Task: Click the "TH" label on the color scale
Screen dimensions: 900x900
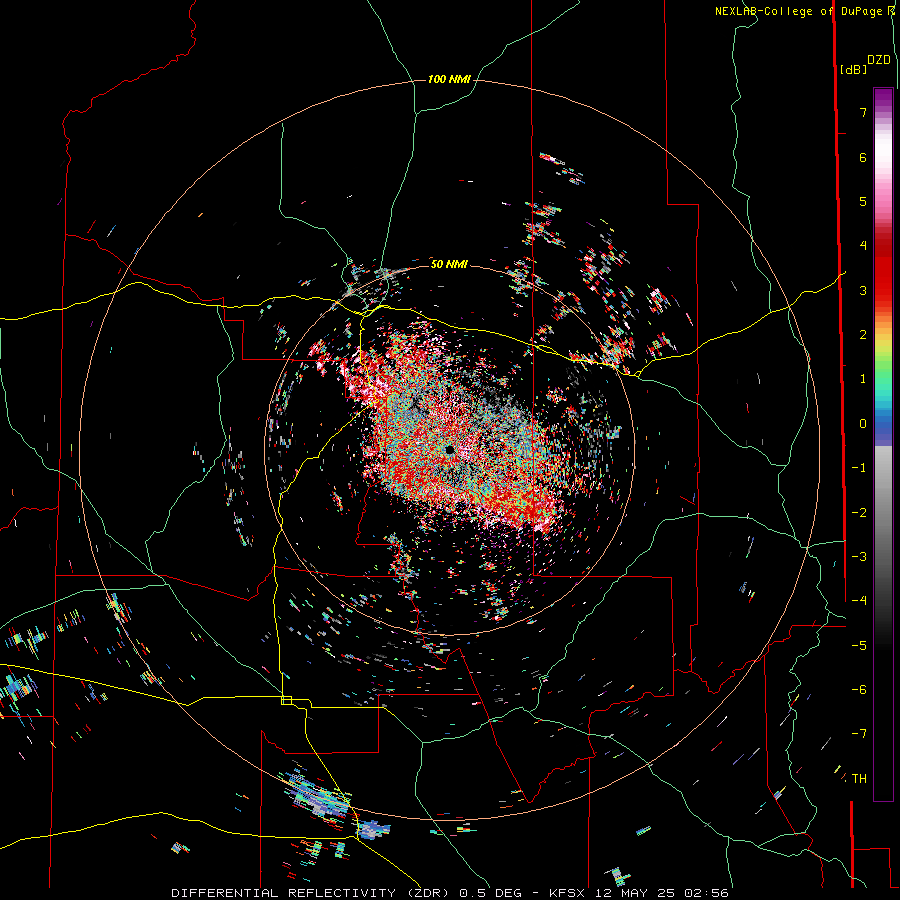Action: [x=859, y=778]
